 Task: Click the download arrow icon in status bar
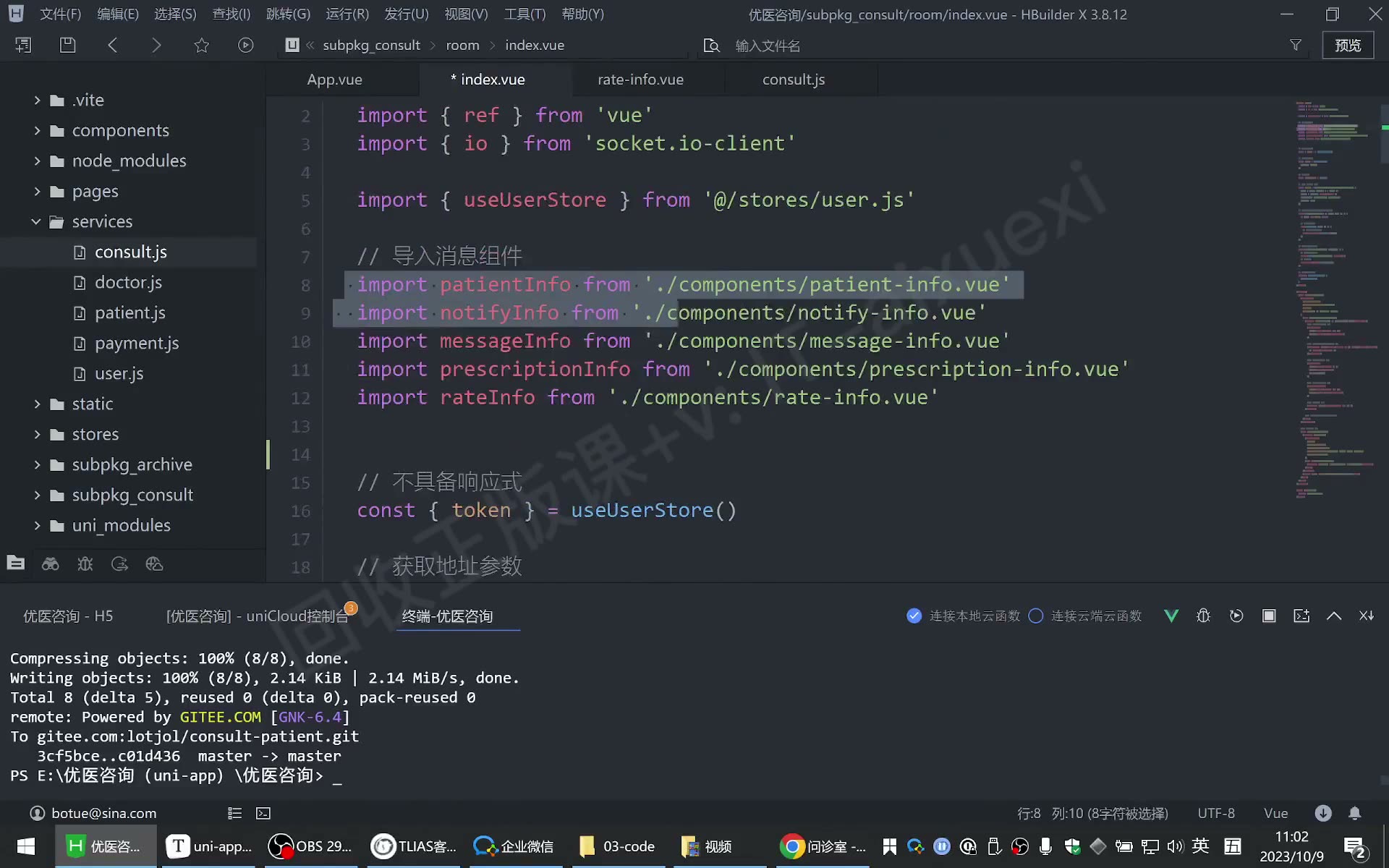(x=1323, y=813)
